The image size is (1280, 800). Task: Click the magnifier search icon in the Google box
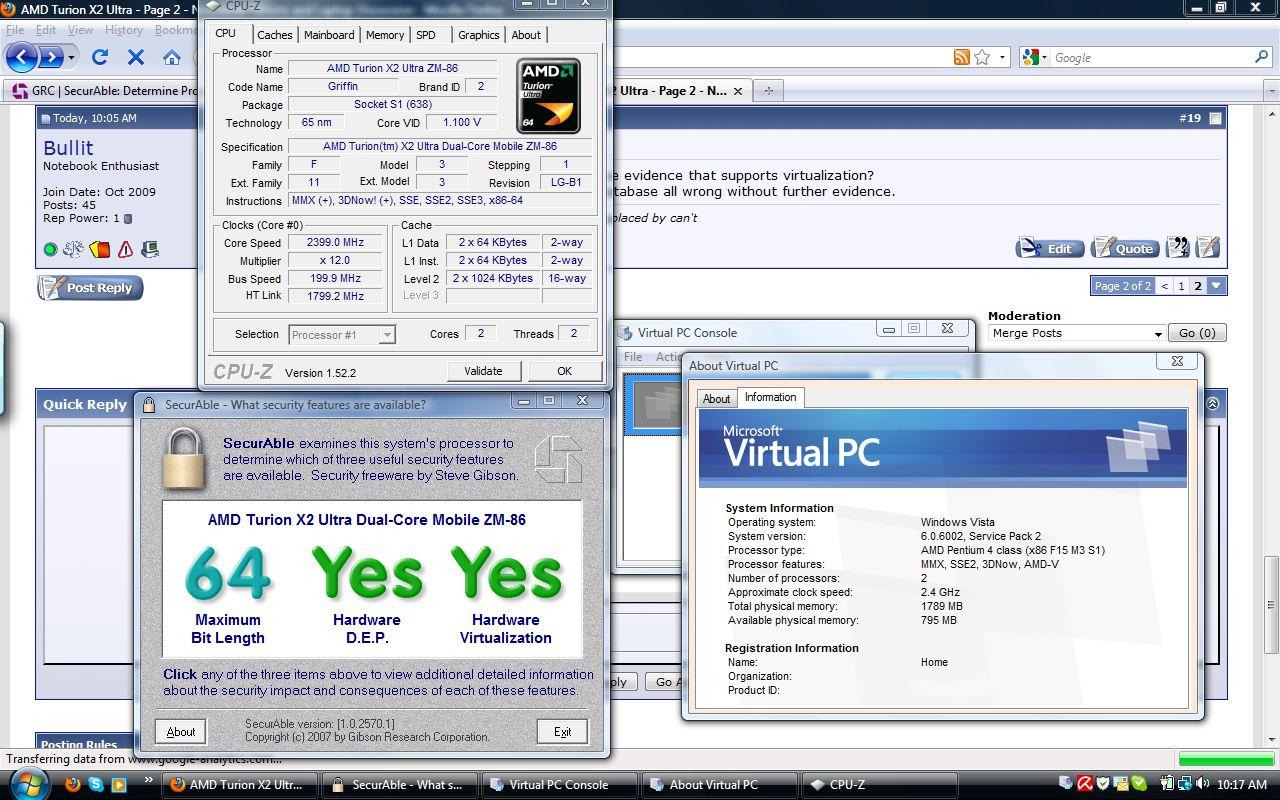tap(1261, 57)
